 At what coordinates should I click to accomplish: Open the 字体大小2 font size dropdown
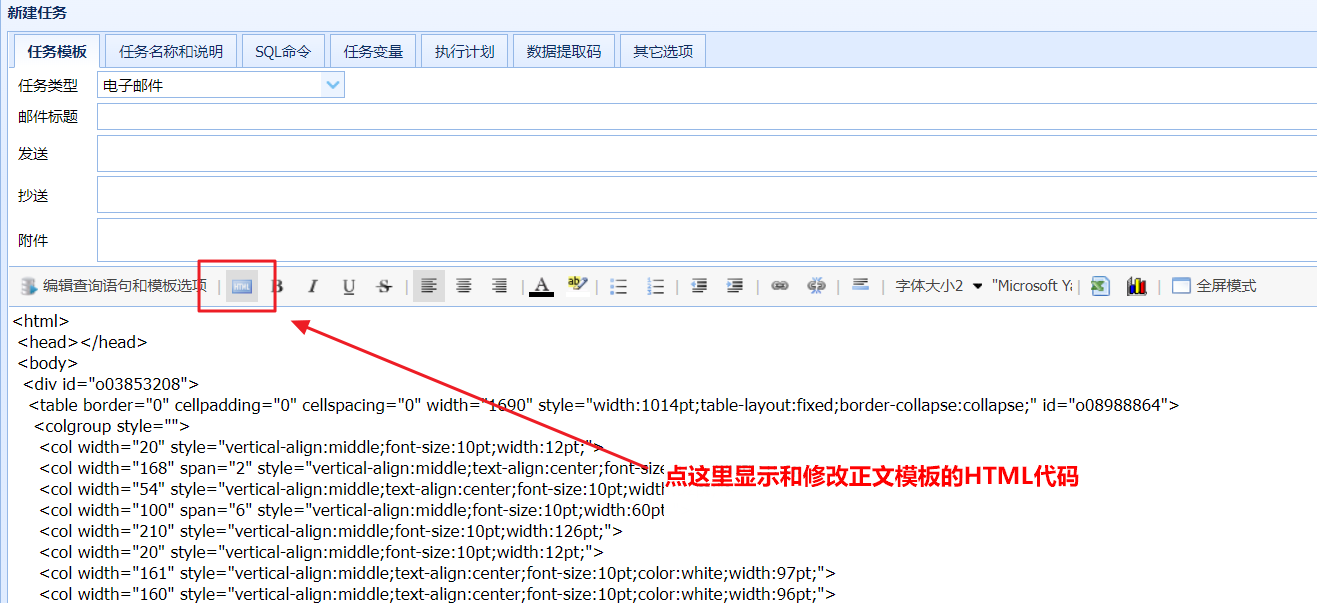coord(939,286)
